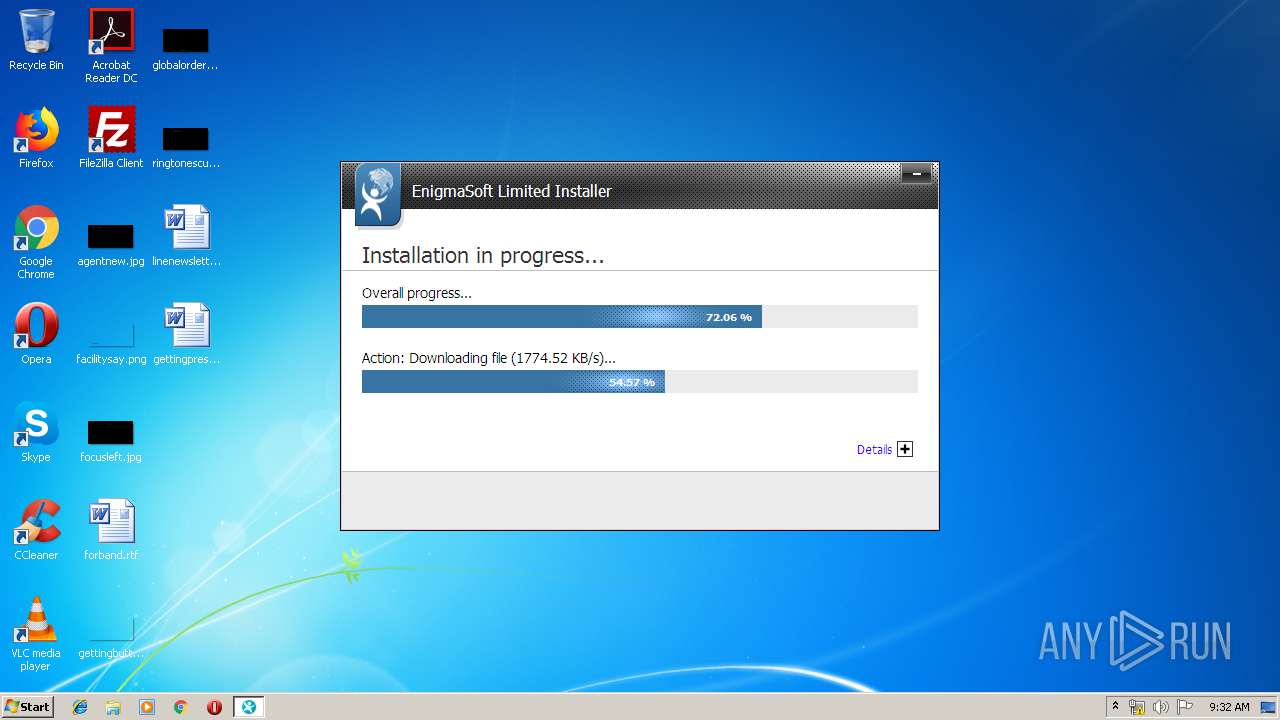Switch to EnigmaSoft installer taskbar button

(x=249, y=707)
